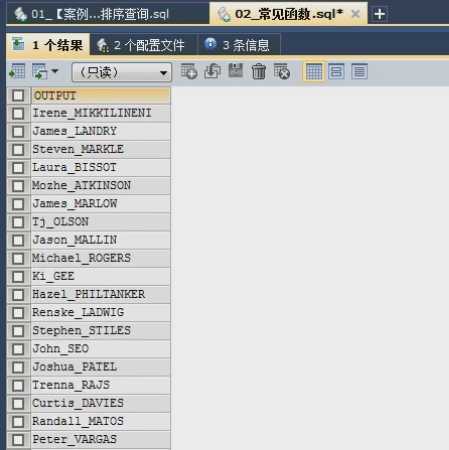Screen dimensions: 449x450
Task: Select the cell Hazel_PHILTANKER
Action: coord(101,295)
